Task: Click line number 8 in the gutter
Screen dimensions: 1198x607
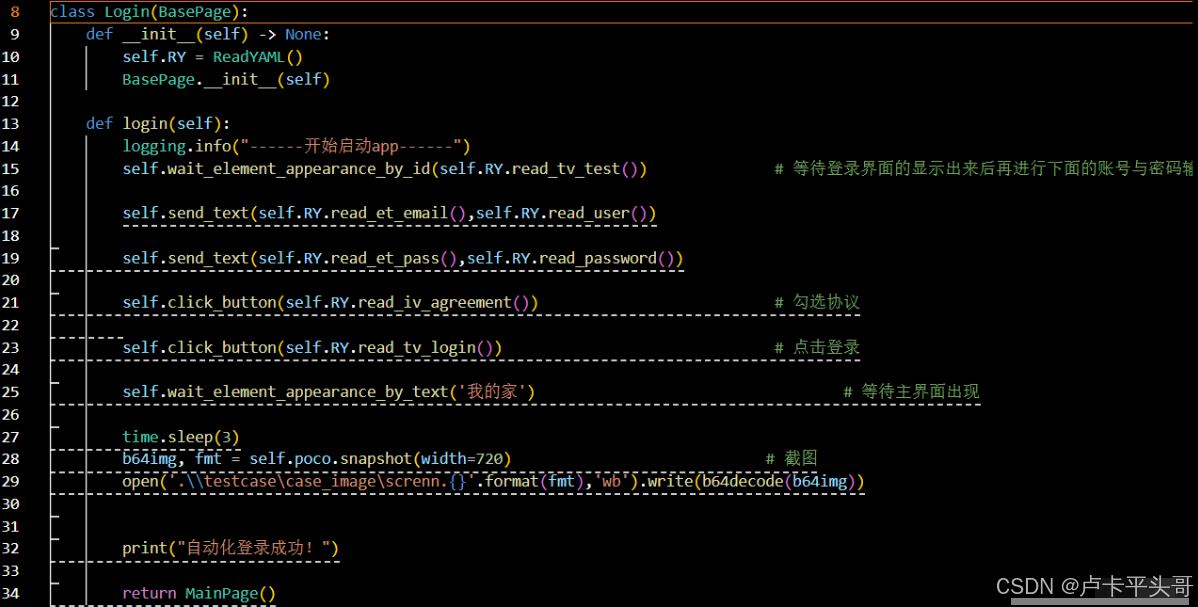Action: (x=15, y=12)
